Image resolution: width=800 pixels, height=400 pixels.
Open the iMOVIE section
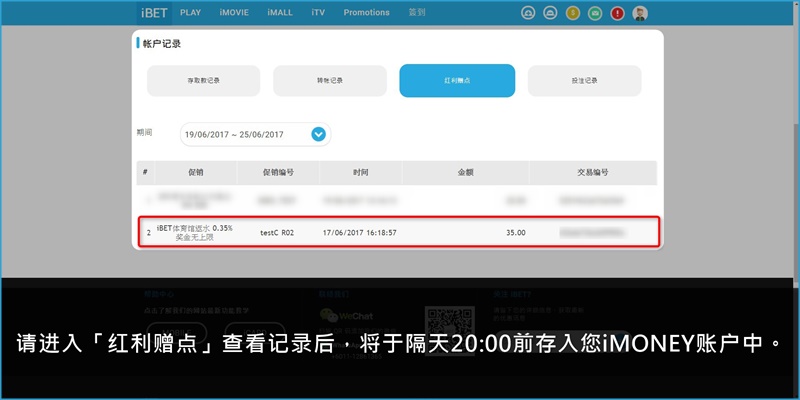click(234, 13)
